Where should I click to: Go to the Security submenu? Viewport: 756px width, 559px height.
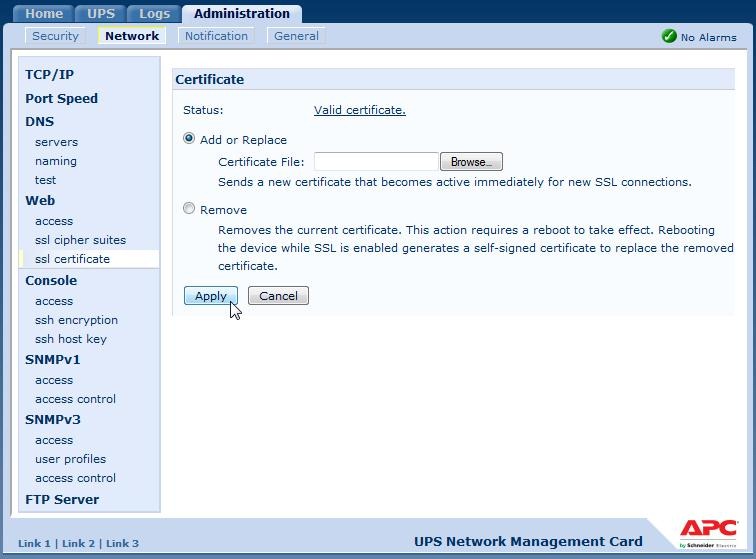tap(55, 36)
